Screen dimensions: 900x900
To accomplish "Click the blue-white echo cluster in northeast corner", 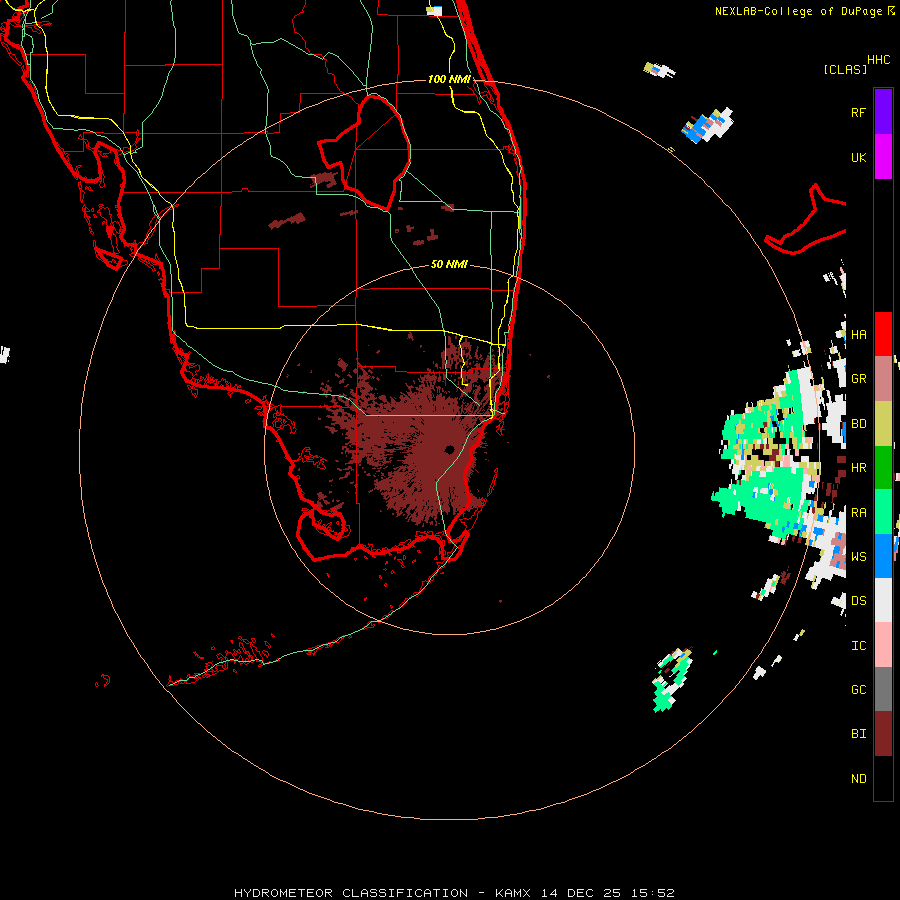I will [707, 125].
